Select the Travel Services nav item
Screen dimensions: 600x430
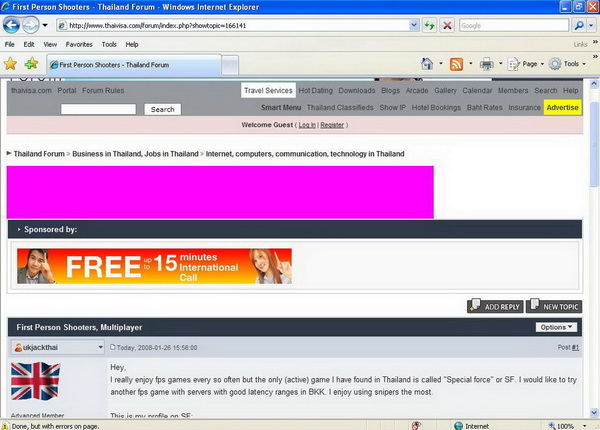(268, 91)
